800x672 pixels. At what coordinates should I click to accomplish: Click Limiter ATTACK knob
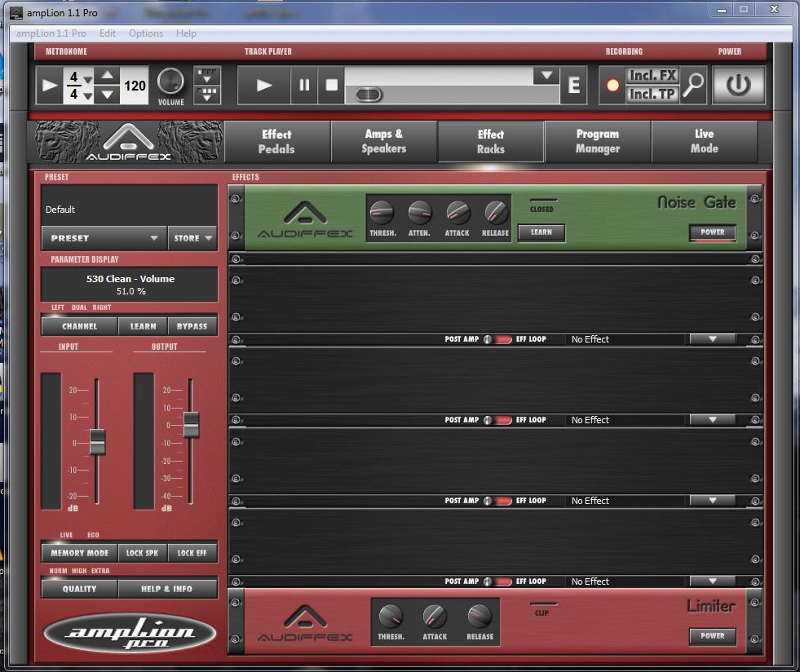[x=435, y=616]
